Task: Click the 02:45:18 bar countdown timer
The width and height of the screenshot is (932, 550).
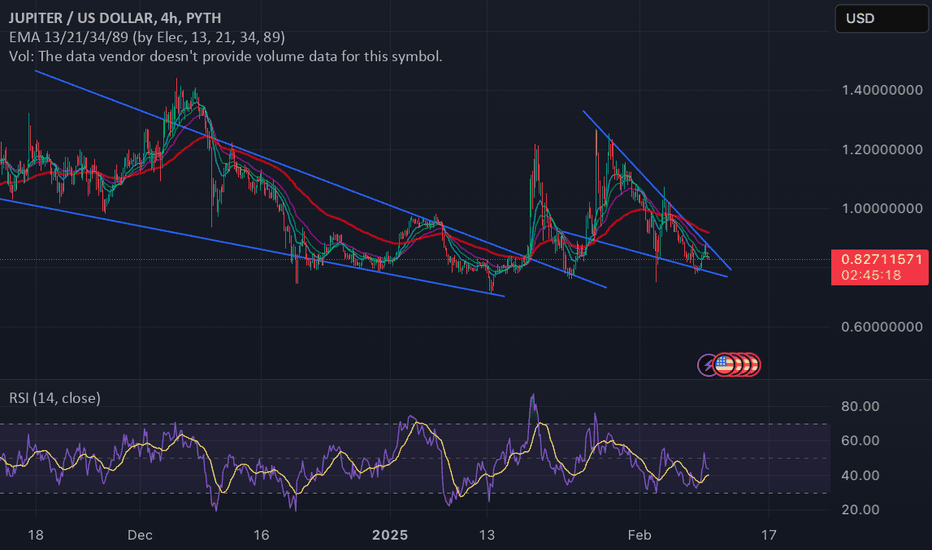Action: coord(872,275)
